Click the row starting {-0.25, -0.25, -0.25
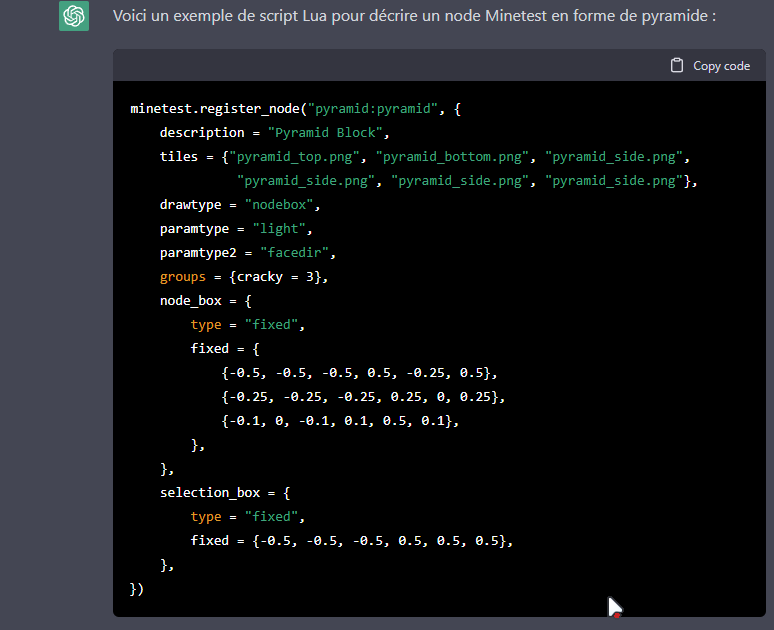 pyautogui.click(x=363, y=397)
